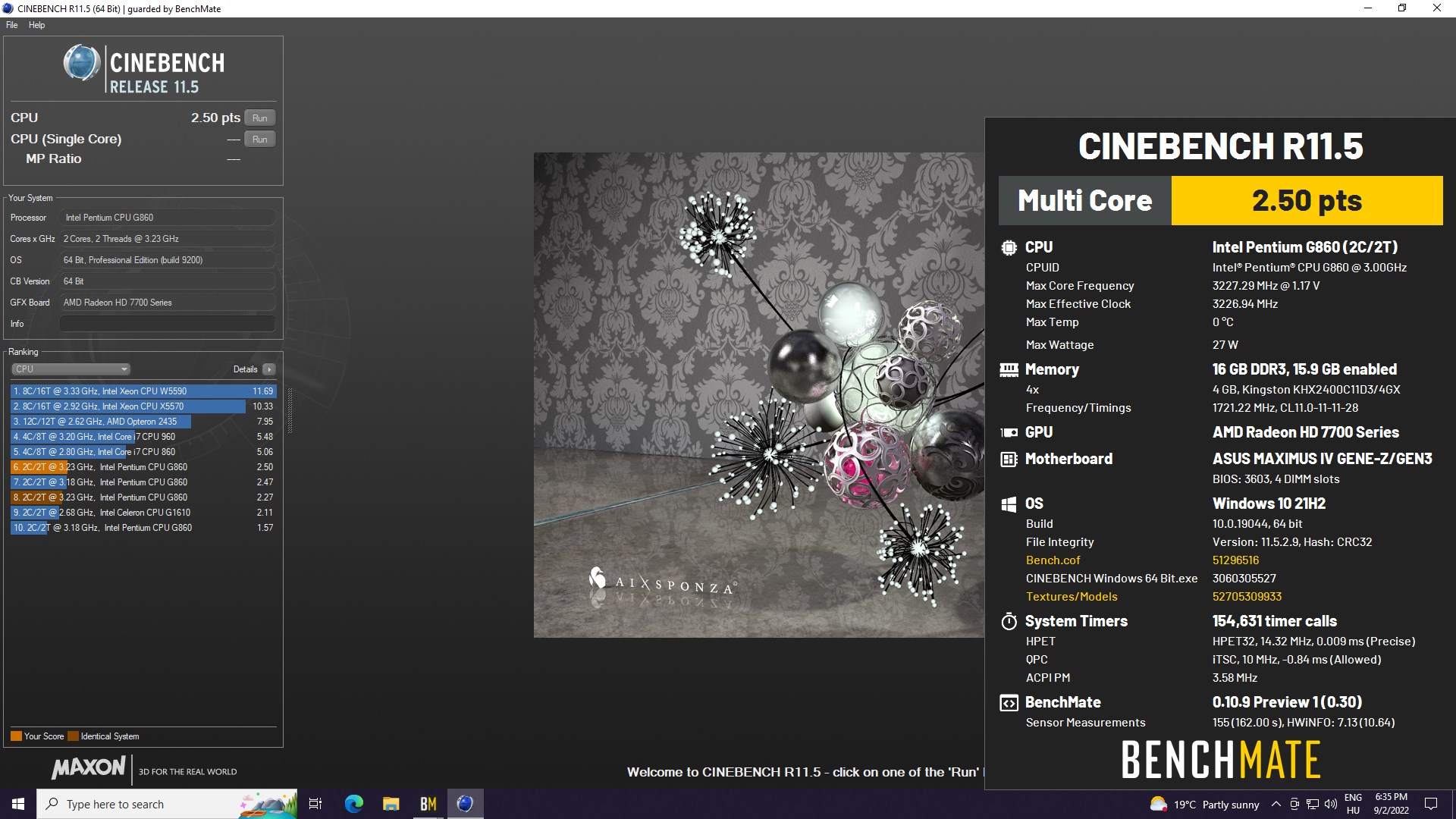Click the Processor field Intel Pentium CPU G860
The width and height of the screenshot is (1456, 819).
(x=168, y=218)
